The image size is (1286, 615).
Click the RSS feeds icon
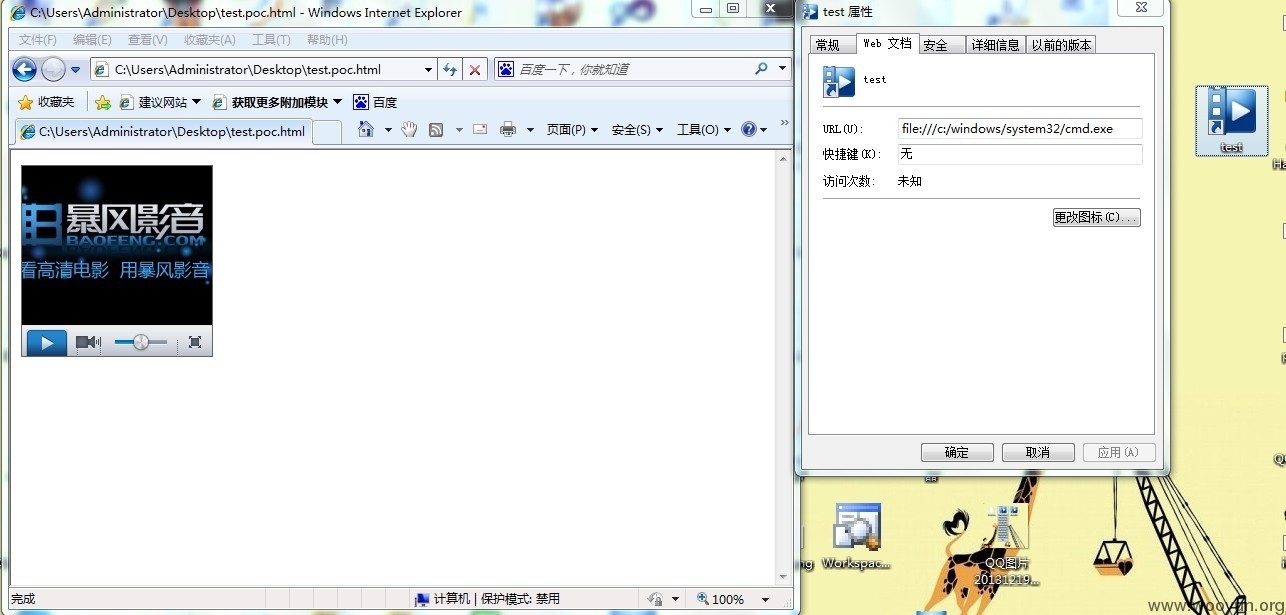tap(436, 129)
